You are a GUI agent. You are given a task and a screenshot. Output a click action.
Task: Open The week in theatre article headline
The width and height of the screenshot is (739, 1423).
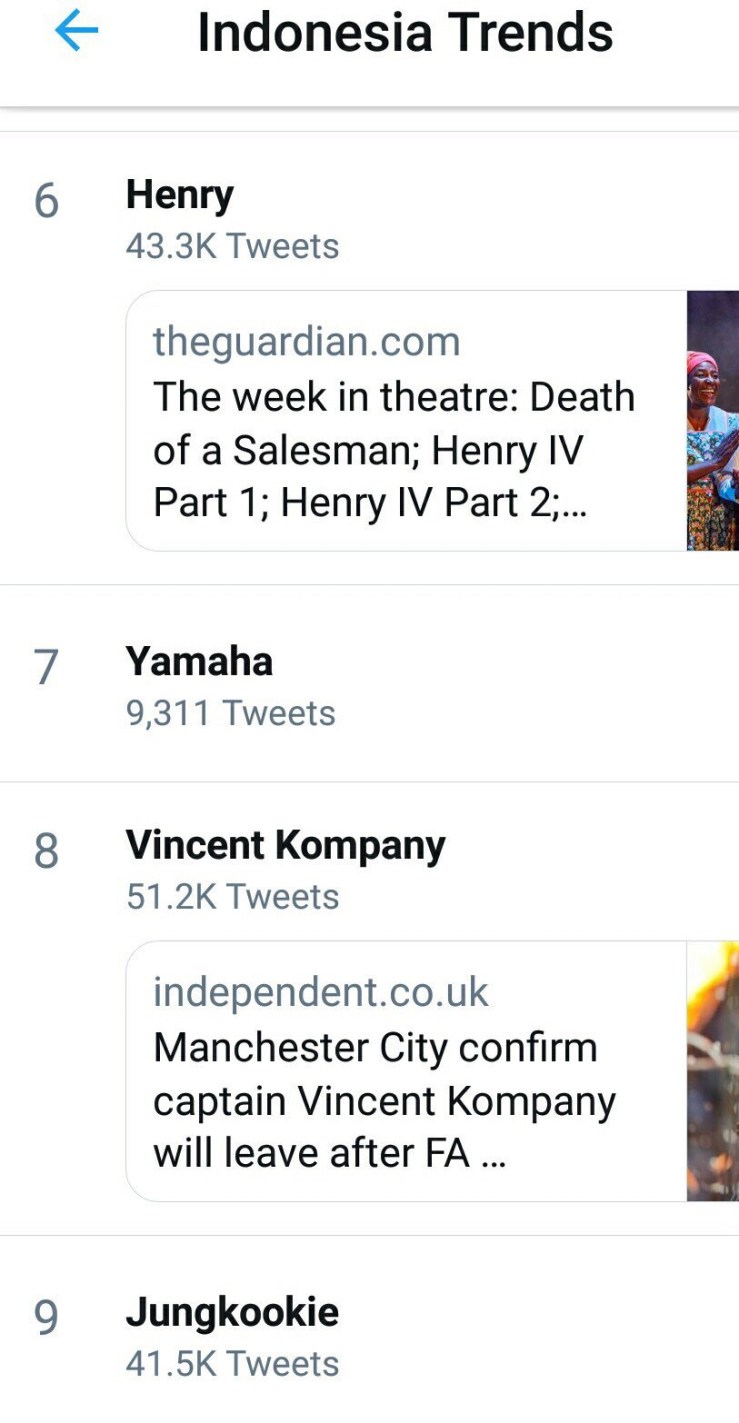click(x=393, y=450)
